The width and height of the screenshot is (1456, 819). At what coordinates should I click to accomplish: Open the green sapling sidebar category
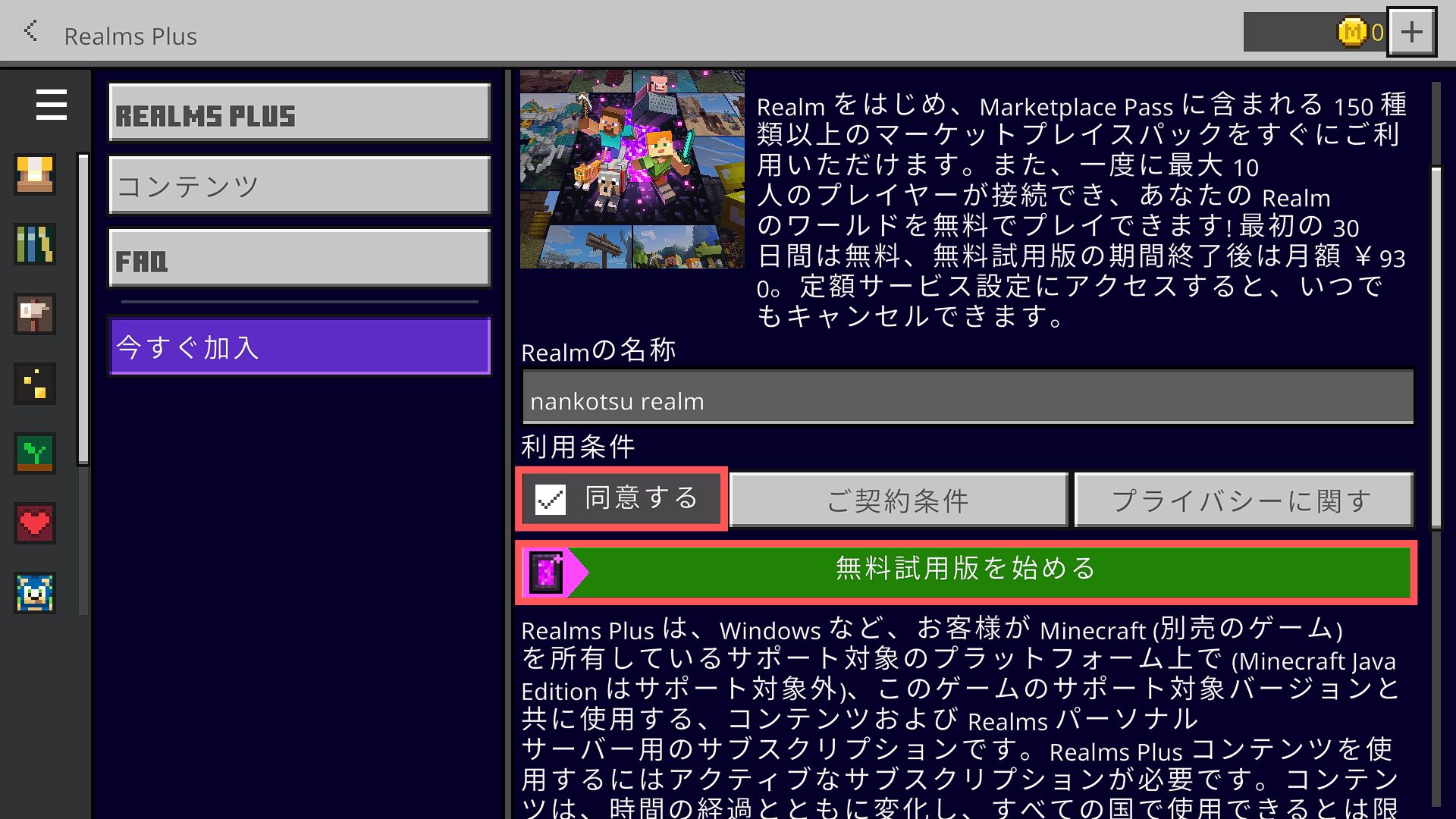click(35, 453)
